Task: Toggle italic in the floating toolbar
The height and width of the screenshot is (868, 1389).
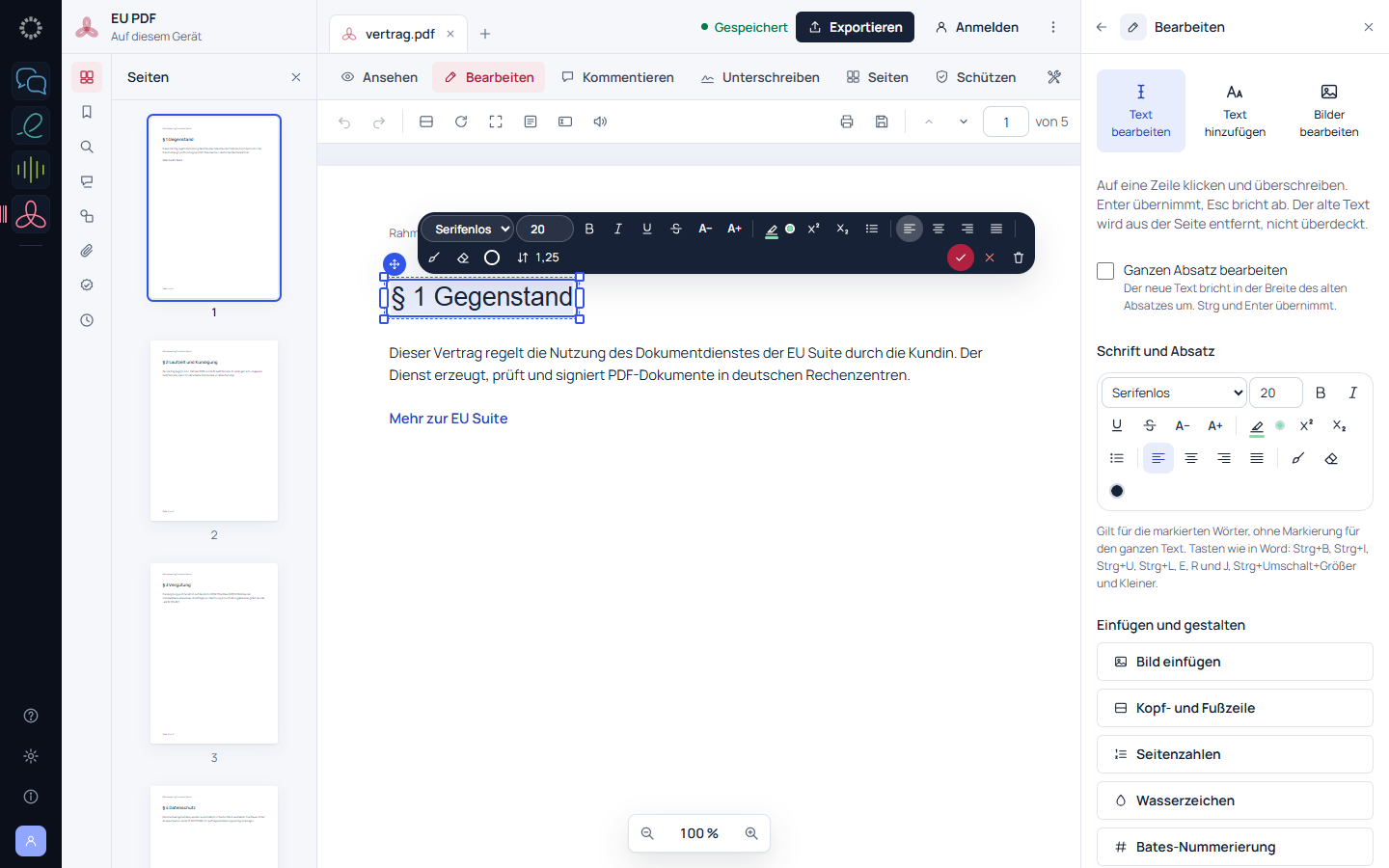Action: [618, 229]
